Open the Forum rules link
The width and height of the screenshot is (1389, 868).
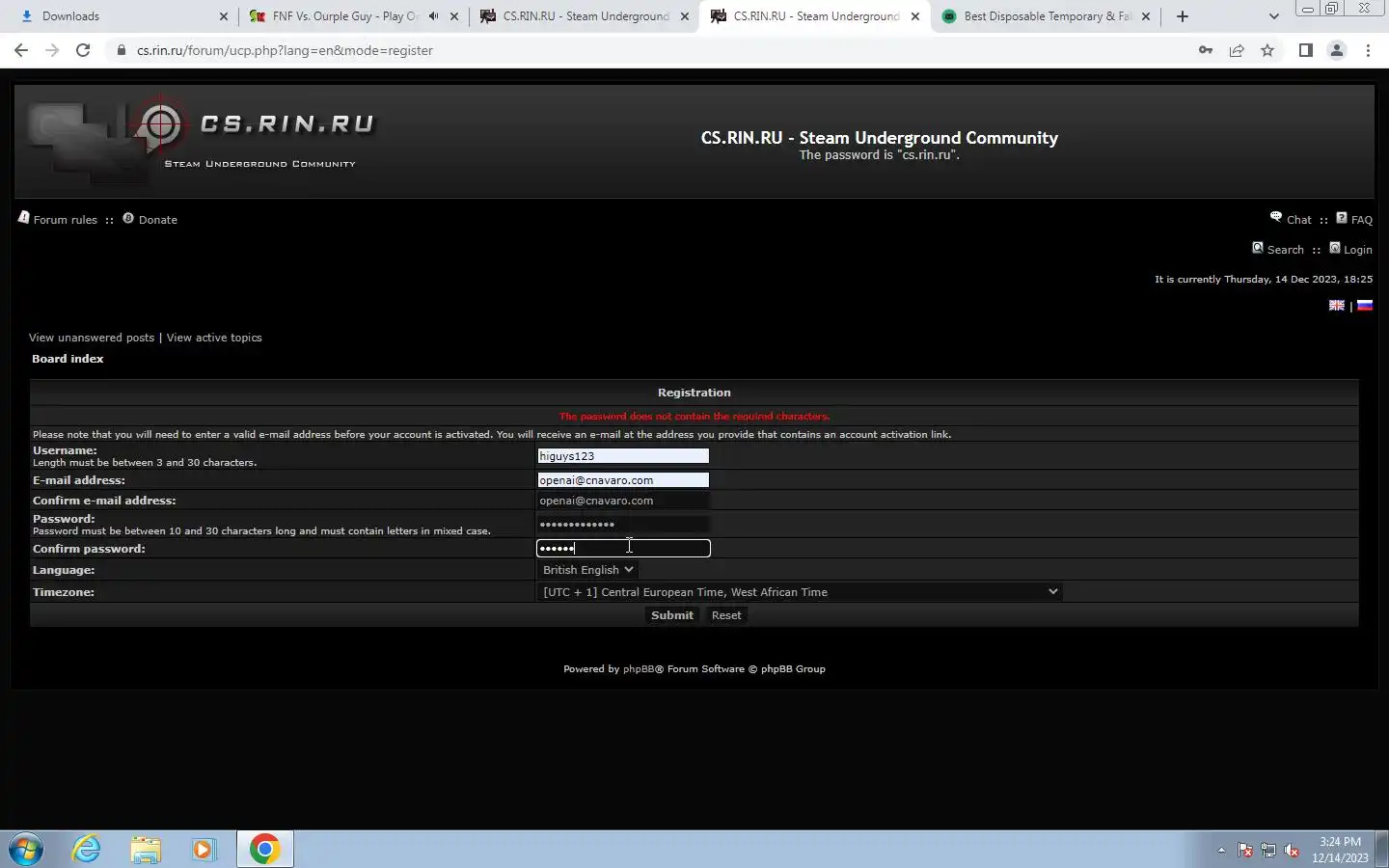point(65,220)
